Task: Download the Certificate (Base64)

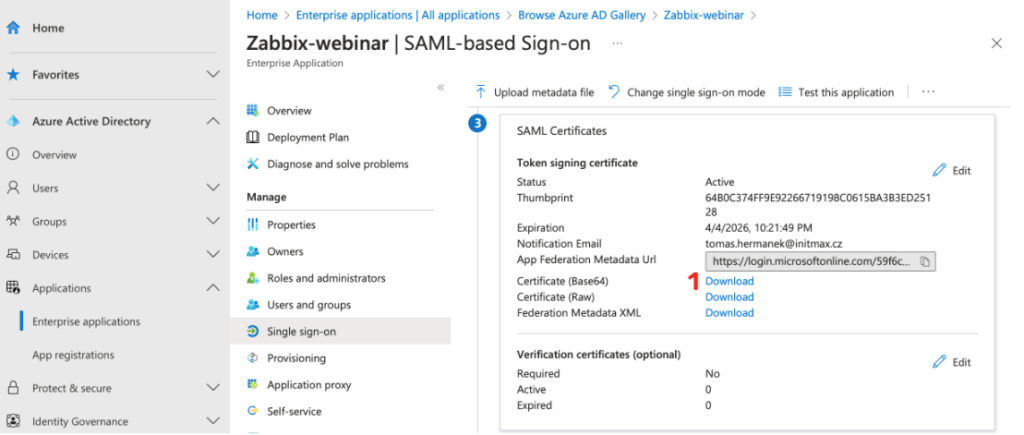Action: pyautogui.click(x=729, y=281)
